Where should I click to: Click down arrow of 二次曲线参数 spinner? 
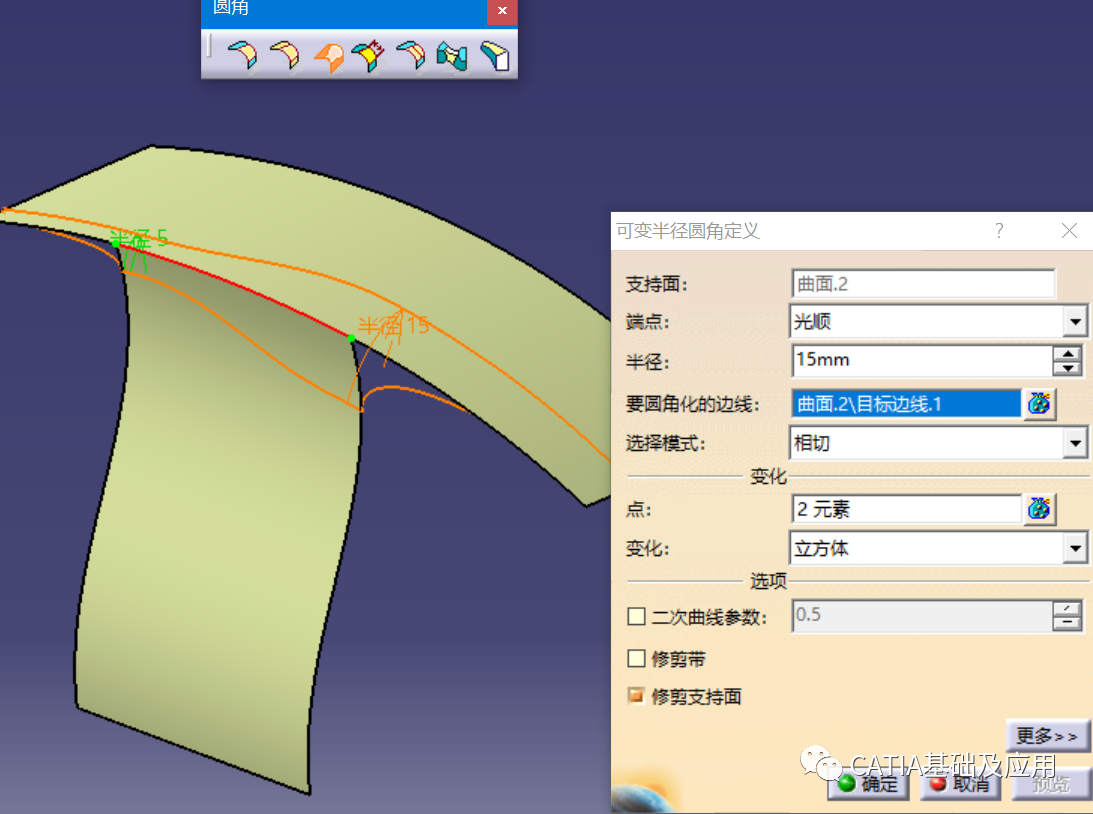[x=1067, y=624]
